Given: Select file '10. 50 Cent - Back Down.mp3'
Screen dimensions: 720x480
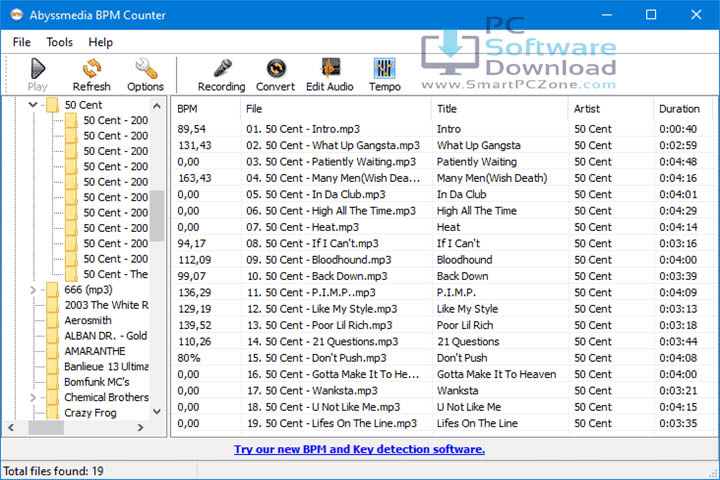Looking at the screenshot, I should tap(317, 276).
